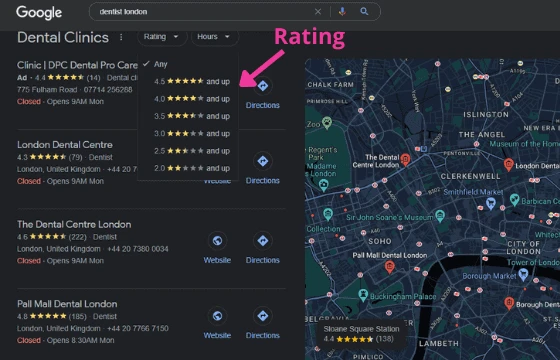Click Directions text under The Dental Centre London

pyautogui.click(x=262, y=260)
